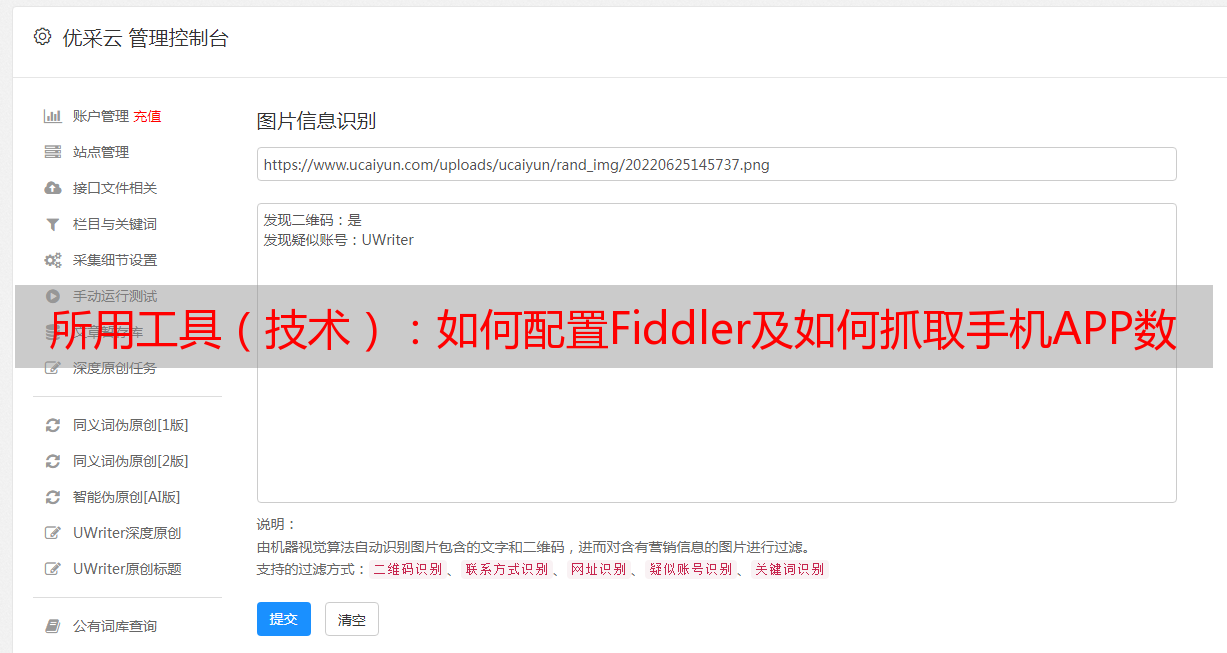Viewport: 1227px width, 653px height.
Task: Select the 栏目与关键词 filter icon
Action: click(x=53, y=224)
